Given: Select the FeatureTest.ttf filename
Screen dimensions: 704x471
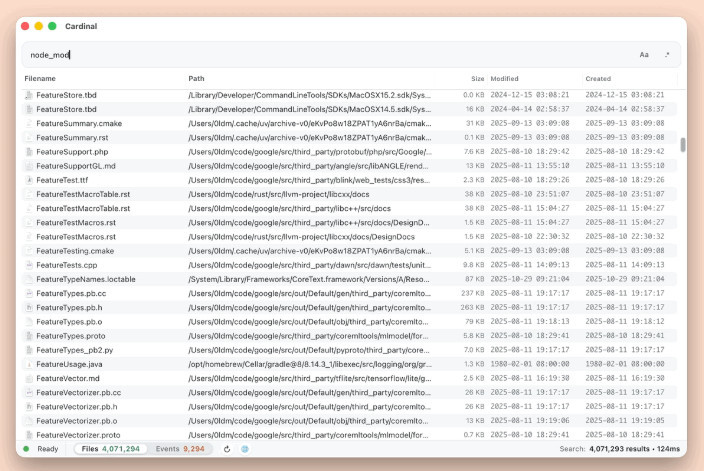Looking at the screenshot, I should (62, 180).
